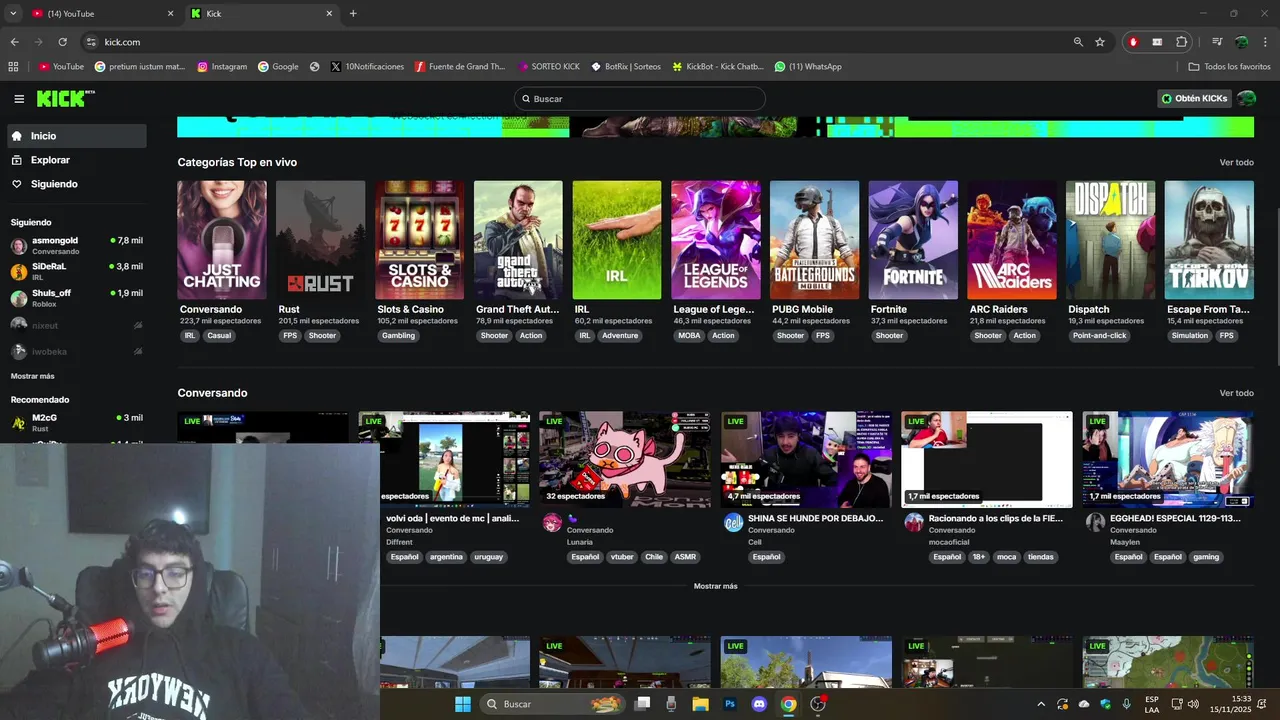Go back in browser history
Image resolution: width=1280 pixels, height=720 pixels.
click(x=14, y=42)
